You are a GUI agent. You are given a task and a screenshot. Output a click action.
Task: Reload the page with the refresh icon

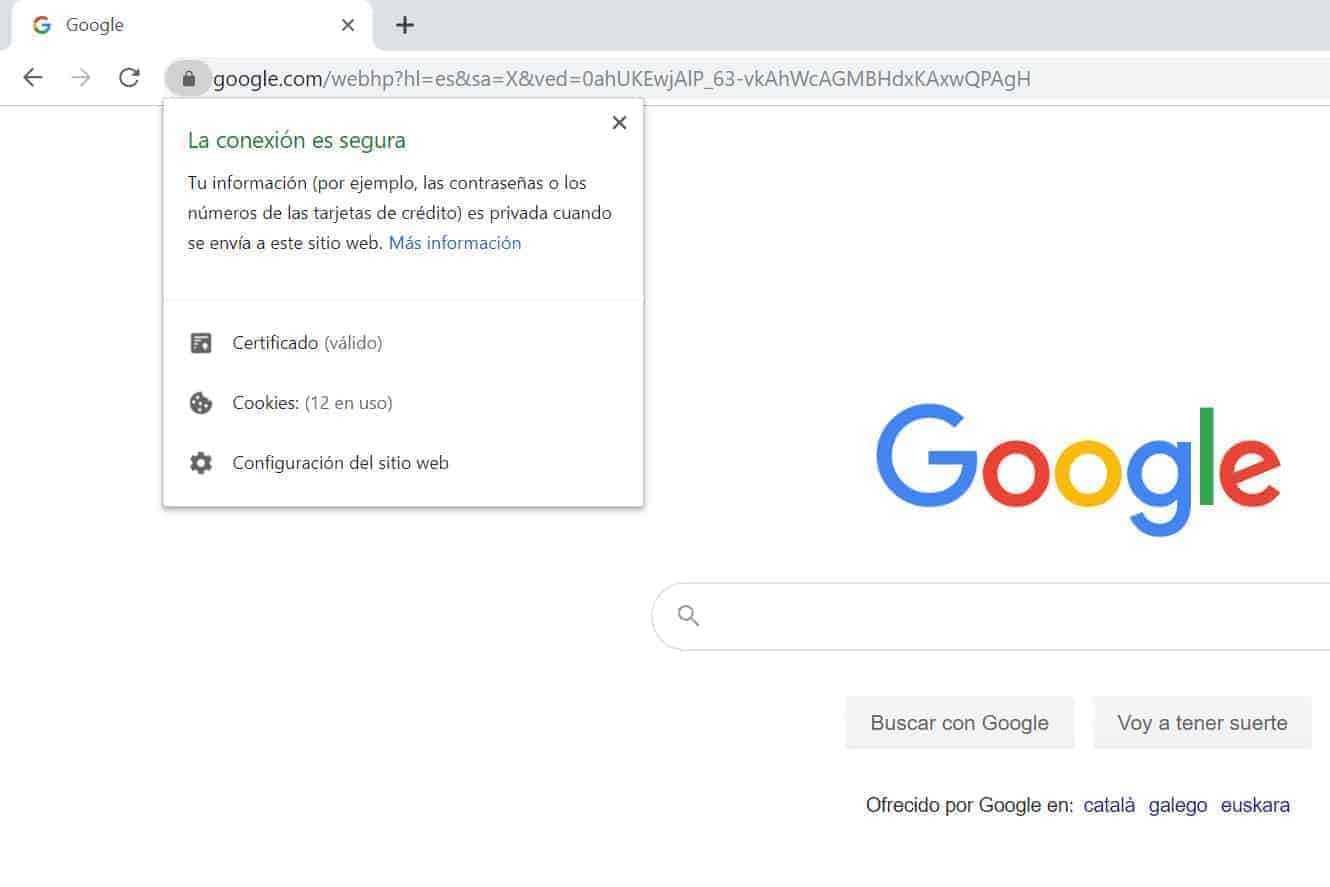tap(129, 78)
